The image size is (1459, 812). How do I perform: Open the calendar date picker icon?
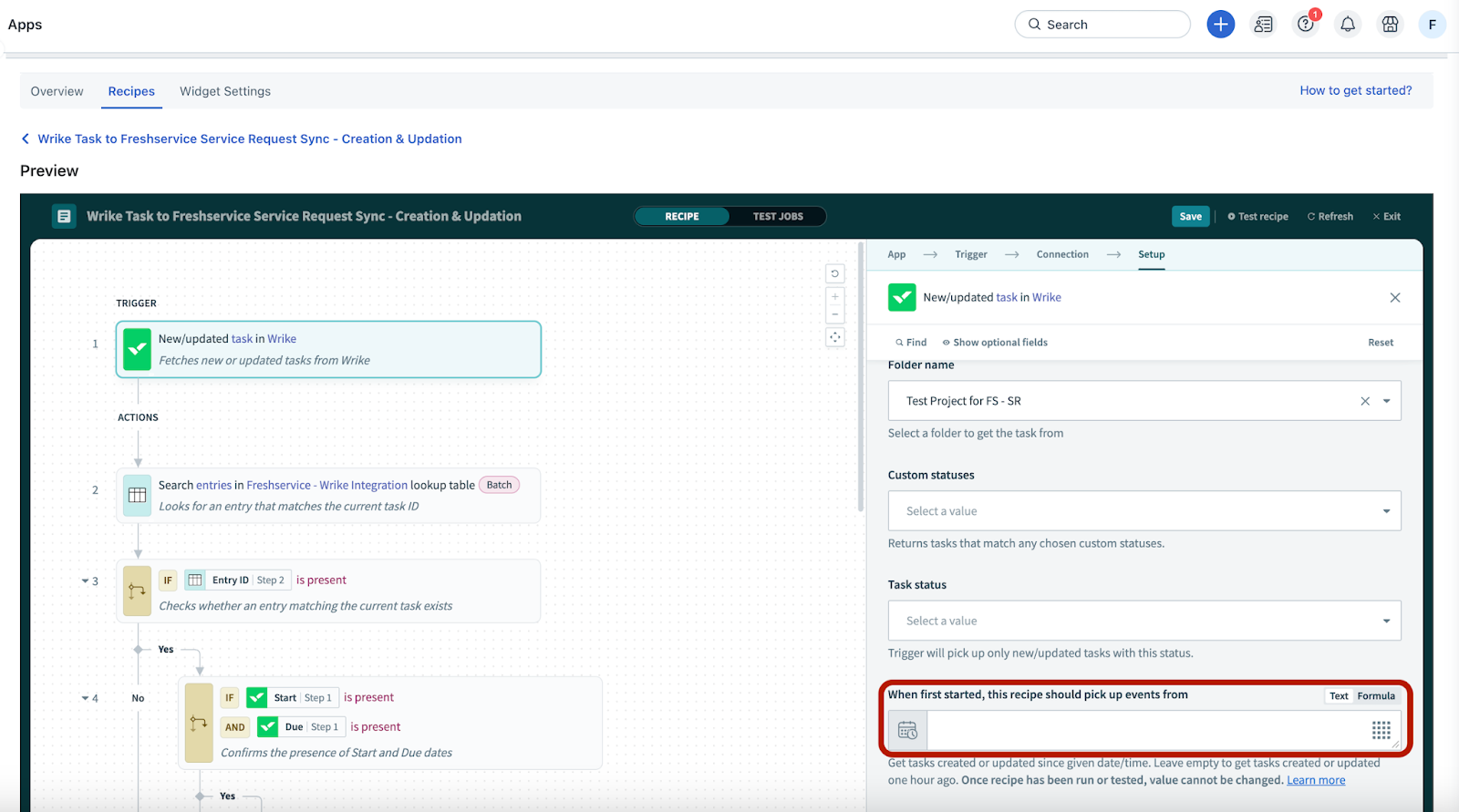907,730
